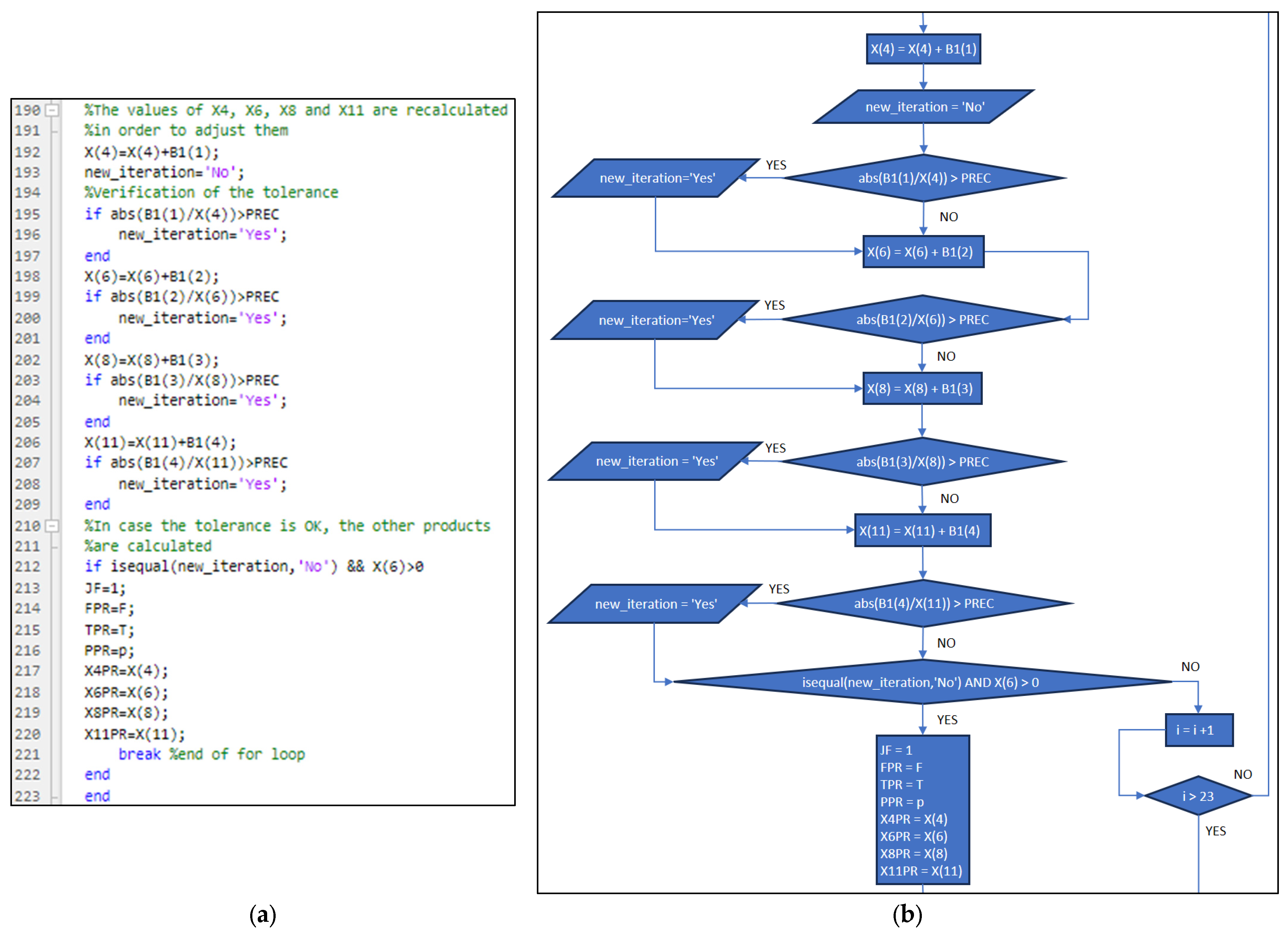1288x935 pixels.
Task: Click line number 195 in the gutter
Action: pyautogui.click(x=28, y=215)
